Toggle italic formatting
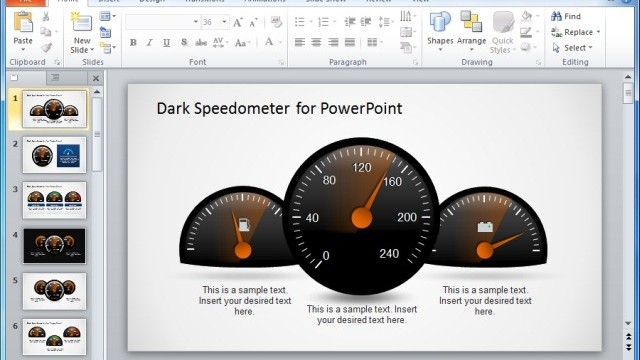Viewport: 640px width, 360px height. click(x=150, y=42)
